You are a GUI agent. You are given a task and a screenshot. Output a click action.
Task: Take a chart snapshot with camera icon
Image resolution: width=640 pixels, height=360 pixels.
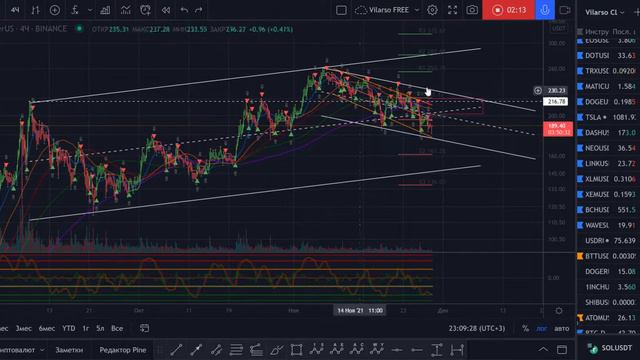(x=472, y=10)
